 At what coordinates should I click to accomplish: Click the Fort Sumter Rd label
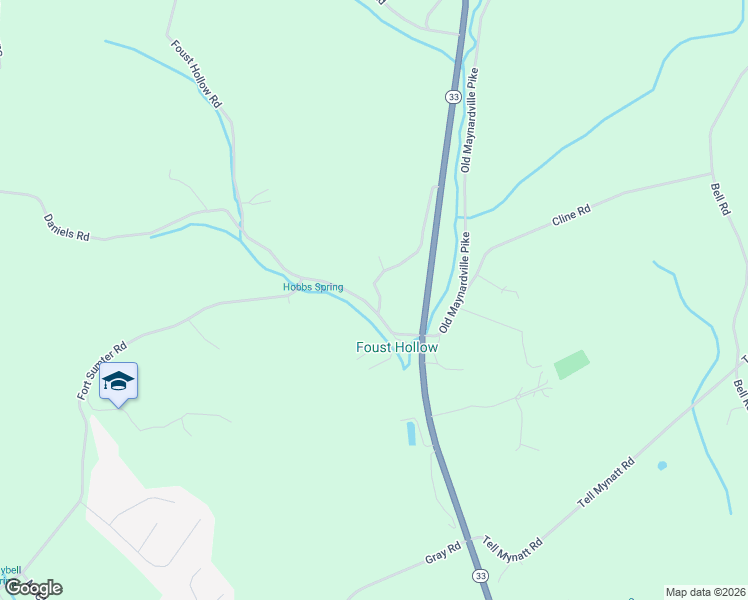(102, 370)
